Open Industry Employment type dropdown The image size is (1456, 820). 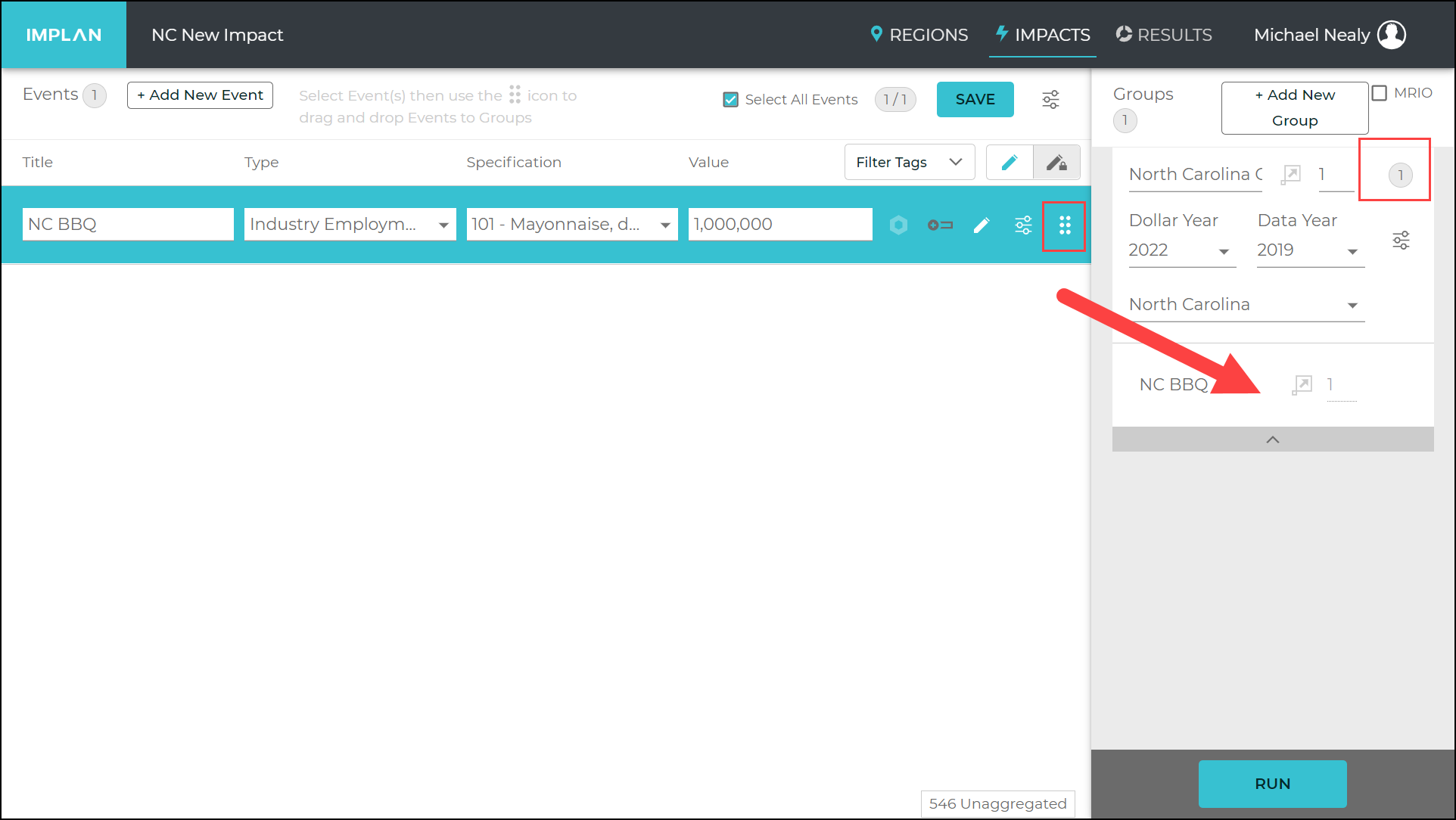pos(350,224)
